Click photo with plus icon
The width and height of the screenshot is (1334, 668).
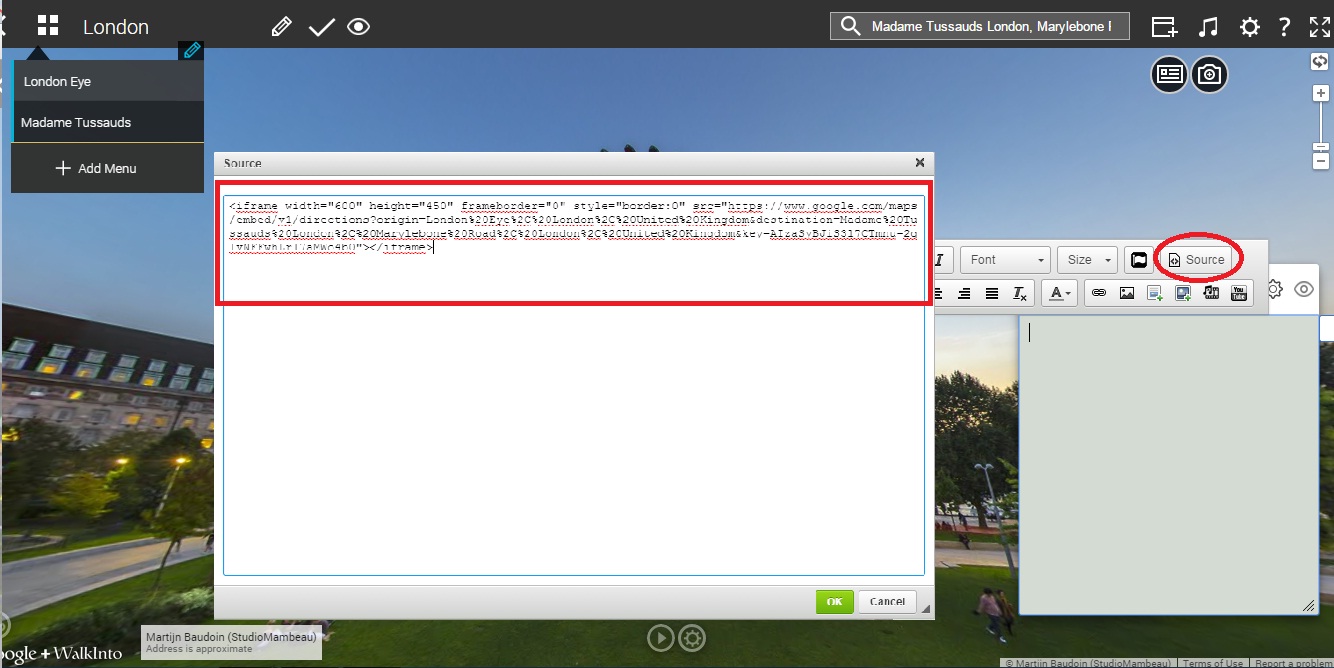point(1183,293)
